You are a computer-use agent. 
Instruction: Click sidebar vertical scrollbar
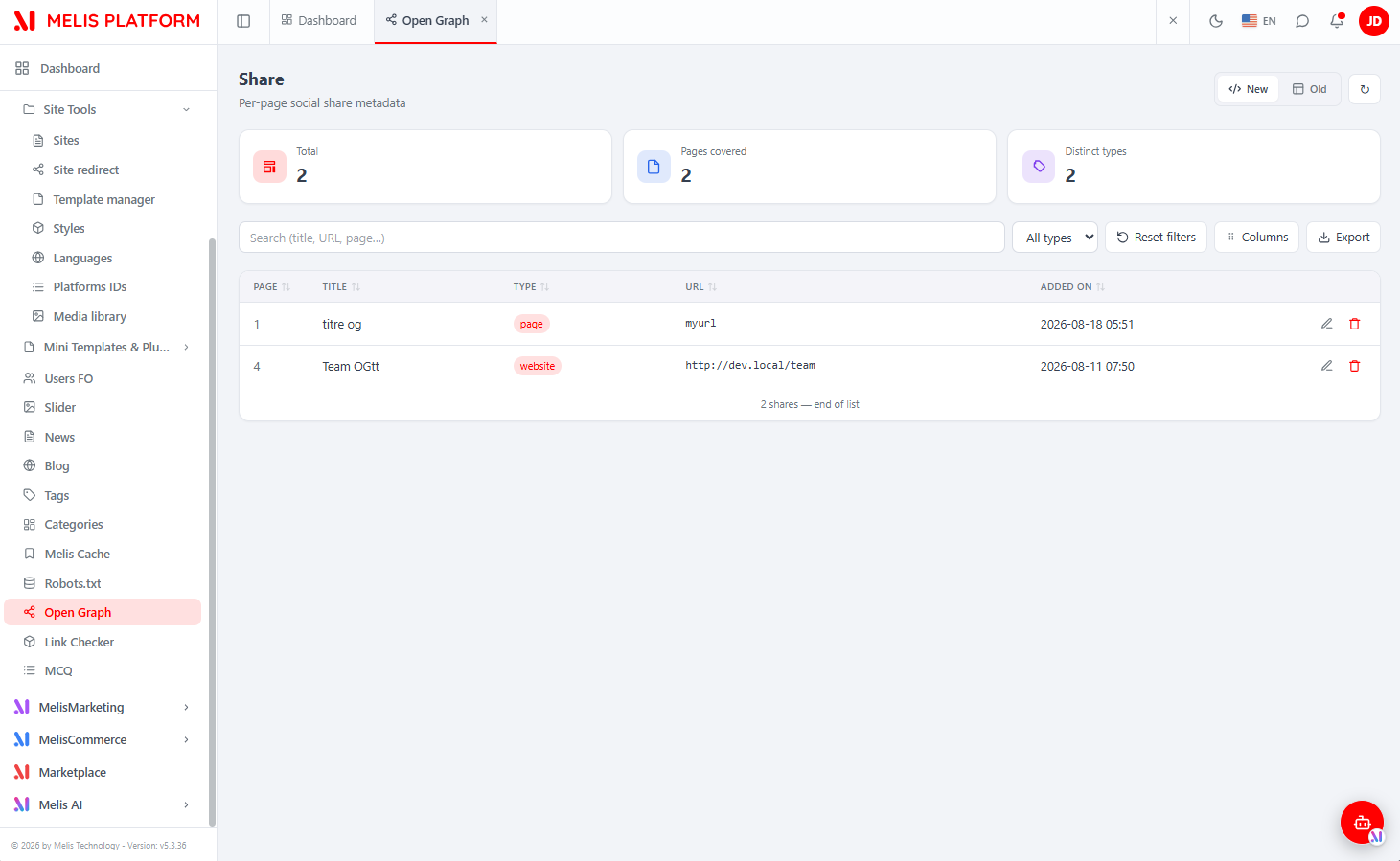(x=212, y=532)
